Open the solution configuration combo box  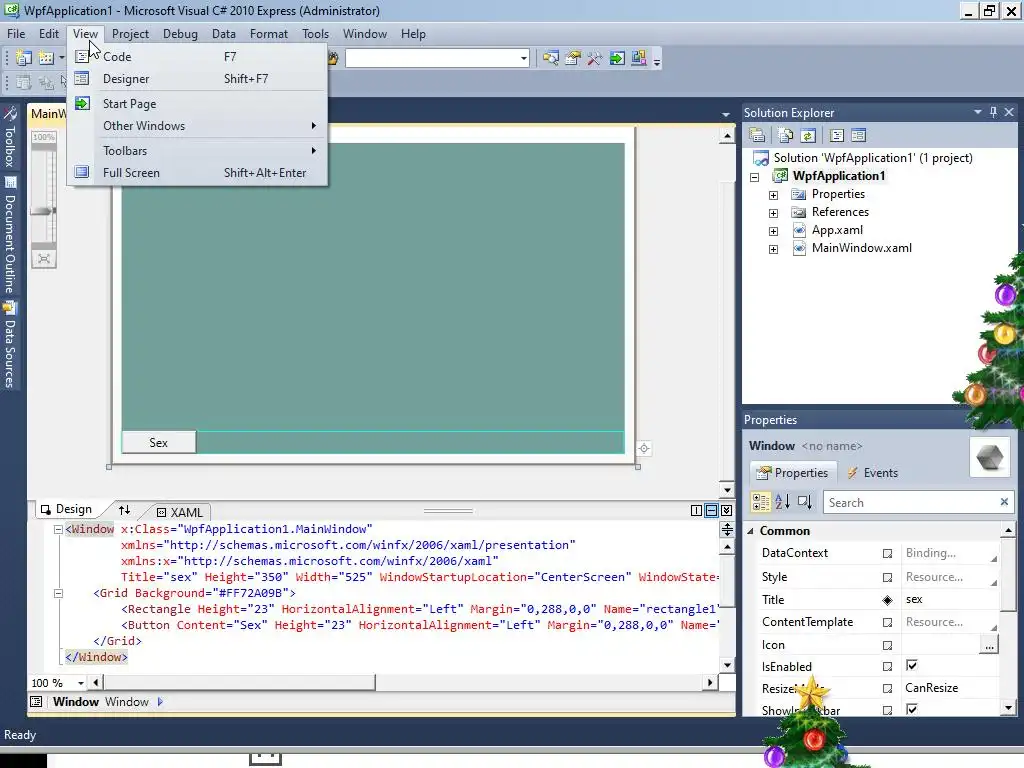[x=437, y=58]
